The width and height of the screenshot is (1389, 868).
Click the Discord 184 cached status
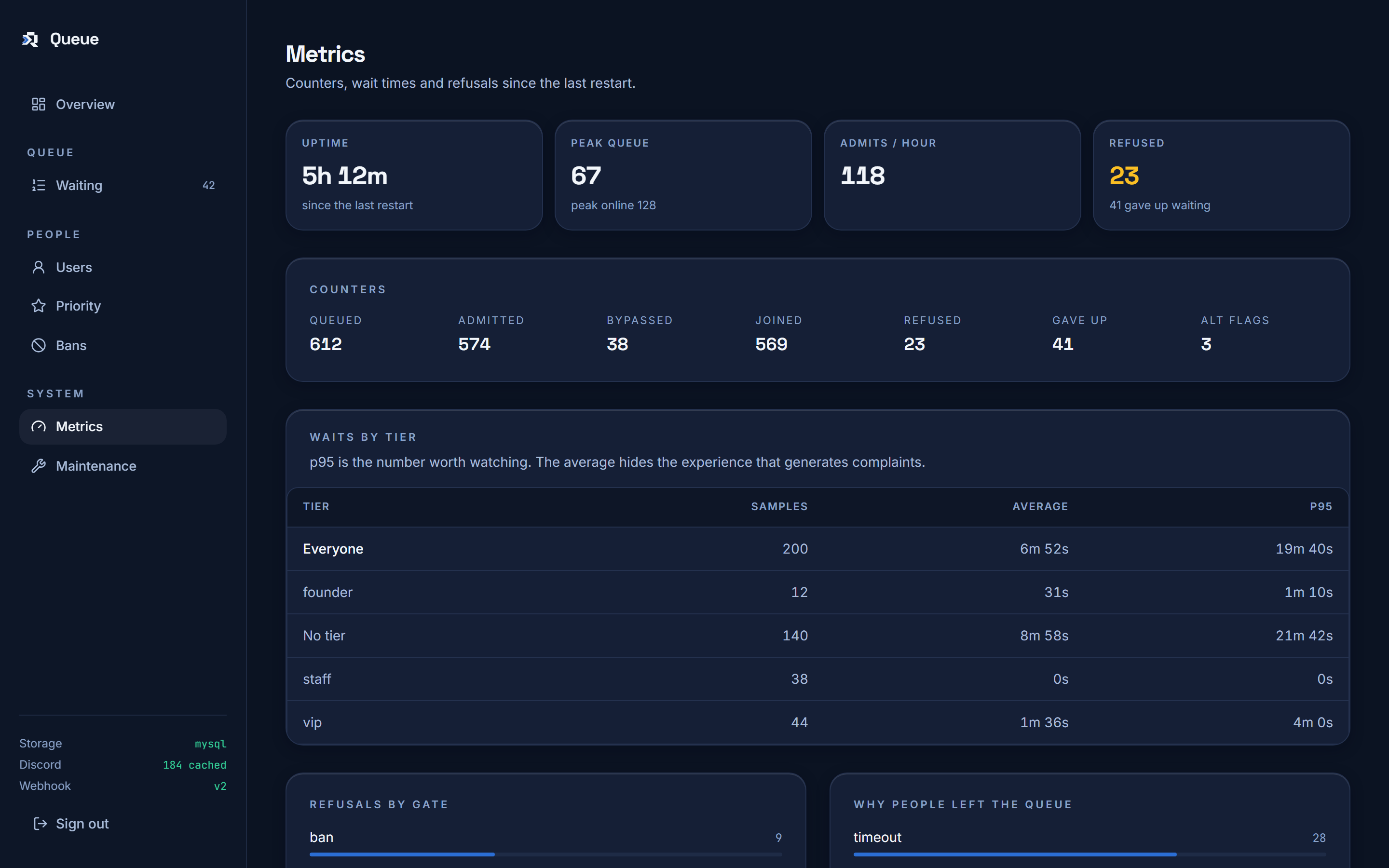194,765
